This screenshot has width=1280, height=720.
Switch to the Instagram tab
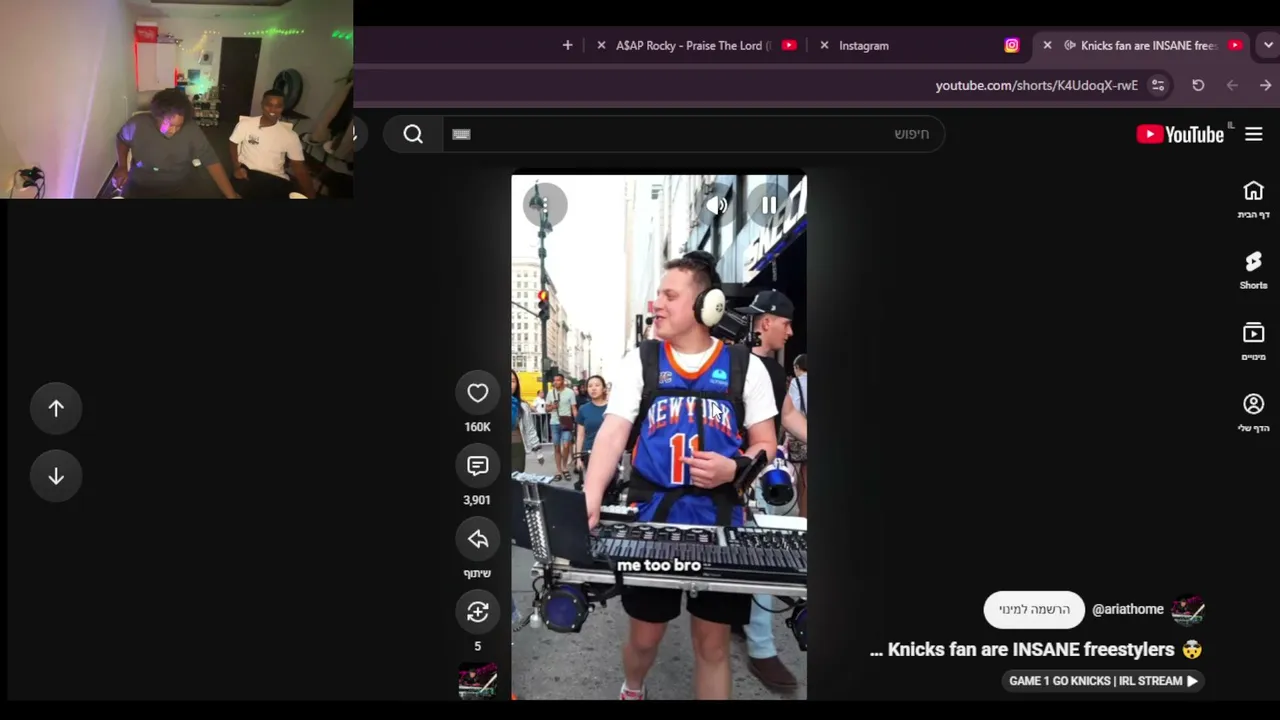pyautogui.click(x=918, y=45)
